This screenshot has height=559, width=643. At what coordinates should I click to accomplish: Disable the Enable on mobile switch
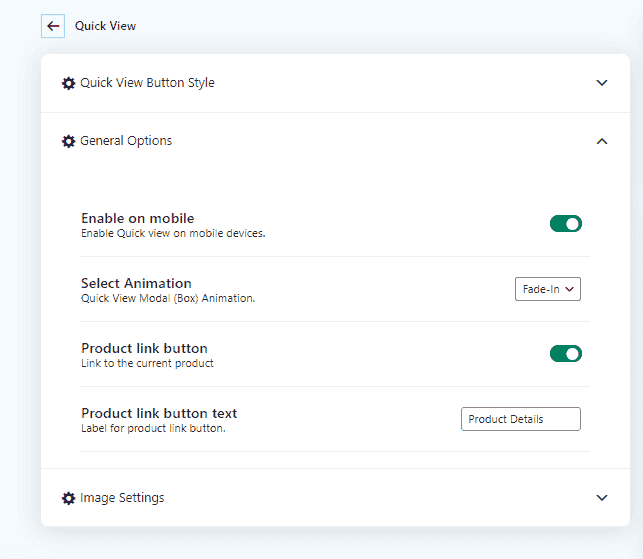pos(565,224)
